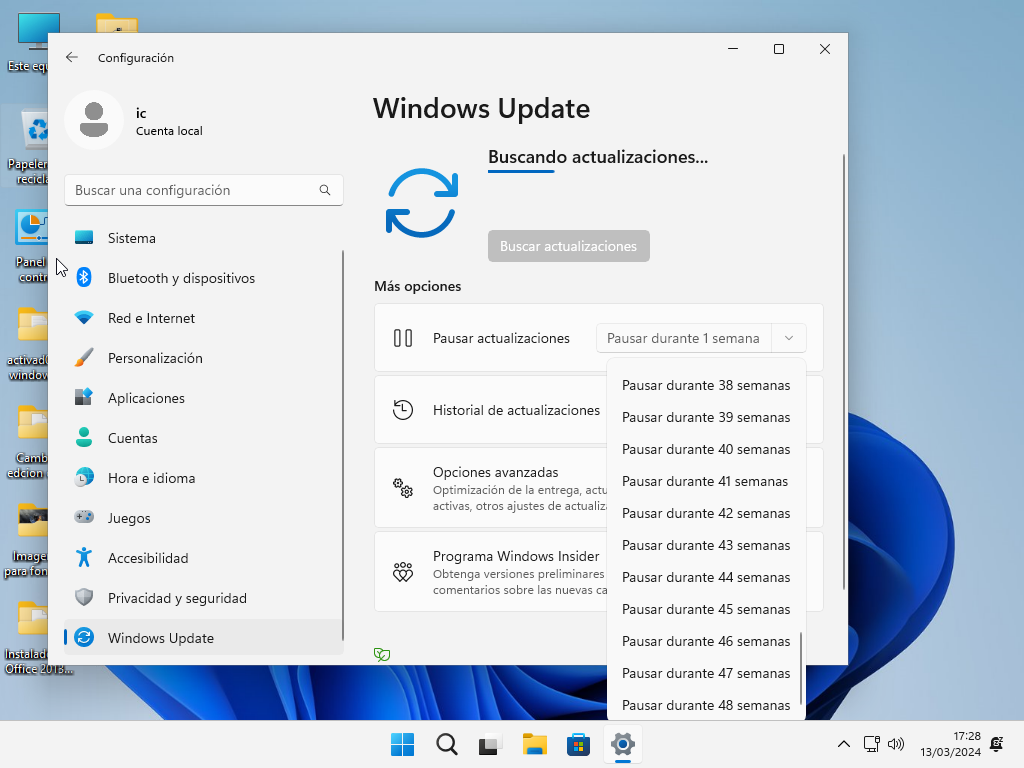The width and height of the screenshot is (1024, 768).
Task: Click the Hora e idioma globe icon
Action: (84, 477)
